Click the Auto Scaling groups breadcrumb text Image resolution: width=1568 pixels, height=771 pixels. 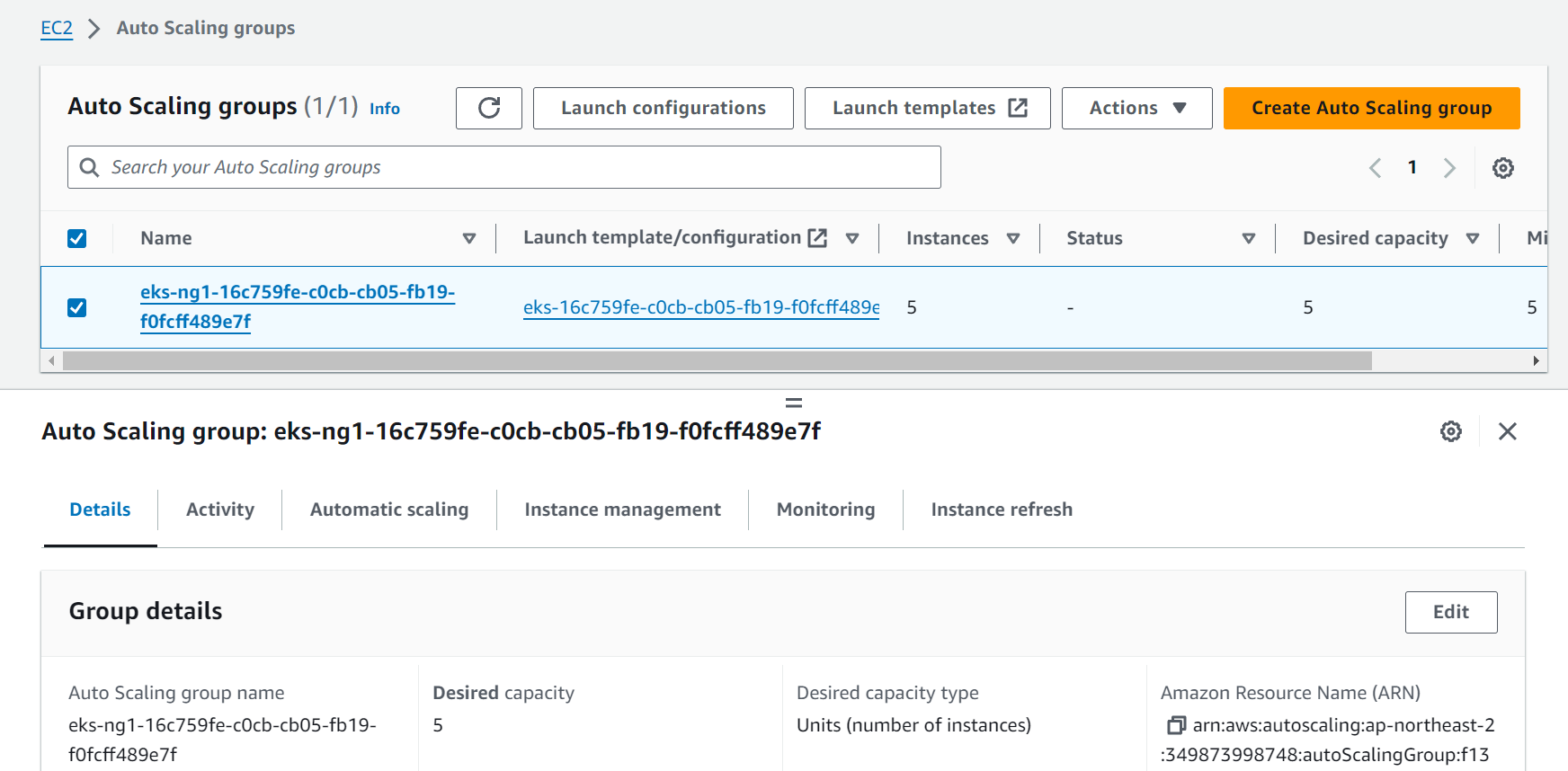[x=206, y=28]
